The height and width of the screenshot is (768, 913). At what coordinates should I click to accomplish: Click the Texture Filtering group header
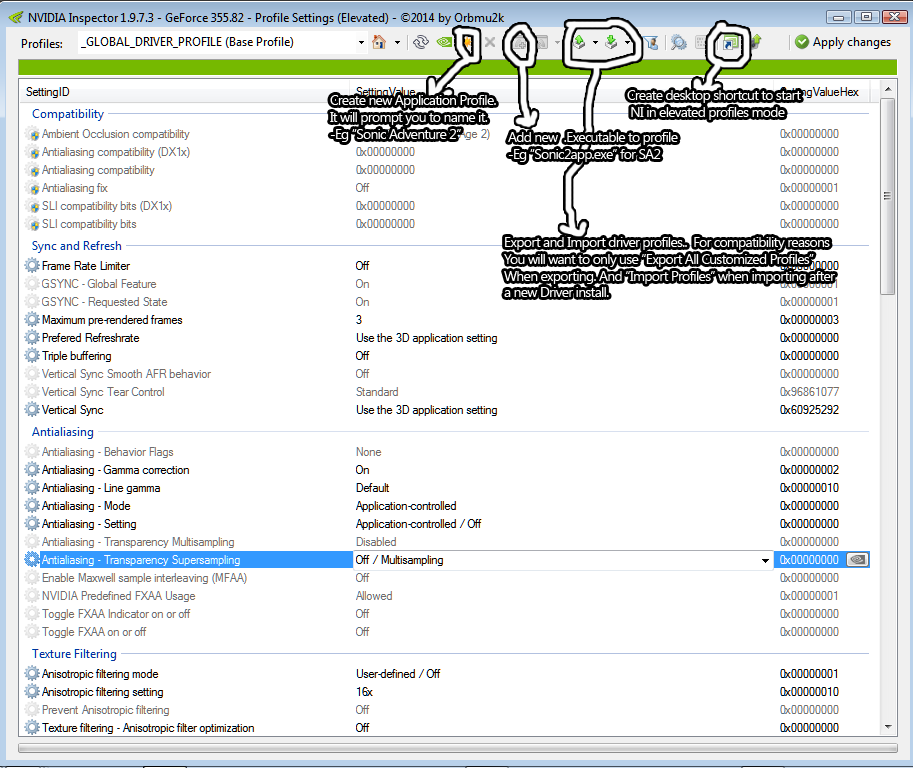click(75, 654)
